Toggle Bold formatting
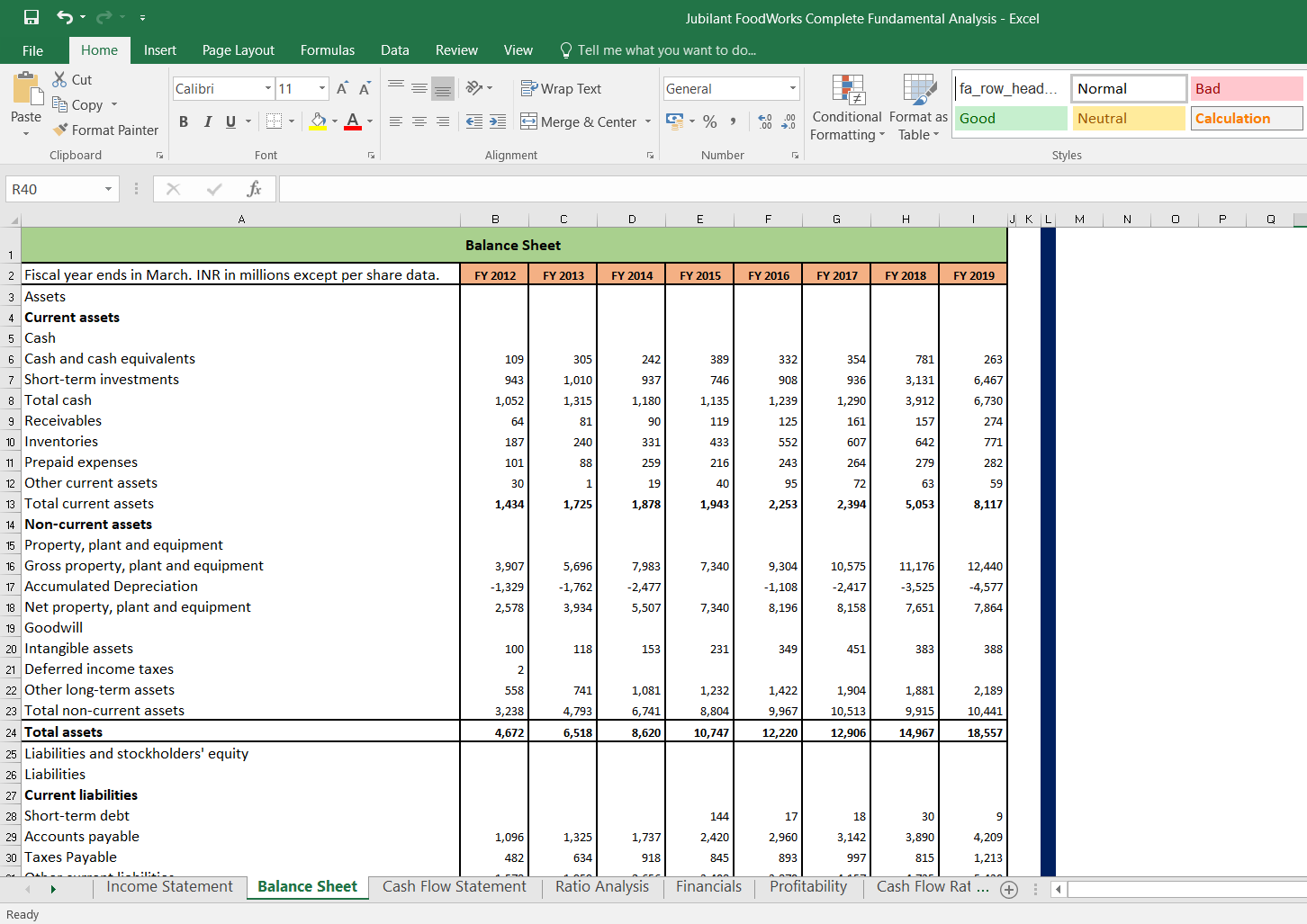1307x924 pixels. [x=184, y=121]
